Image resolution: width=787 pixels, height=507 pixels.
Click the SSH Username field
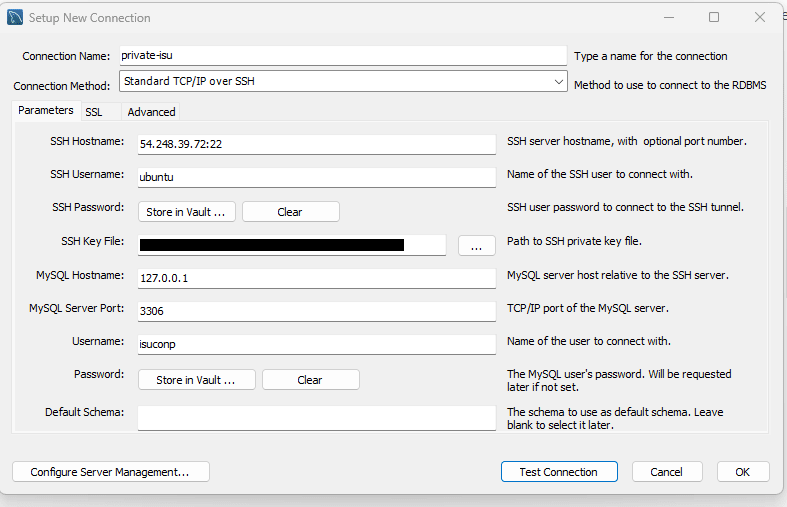click(x=317, y=178)
